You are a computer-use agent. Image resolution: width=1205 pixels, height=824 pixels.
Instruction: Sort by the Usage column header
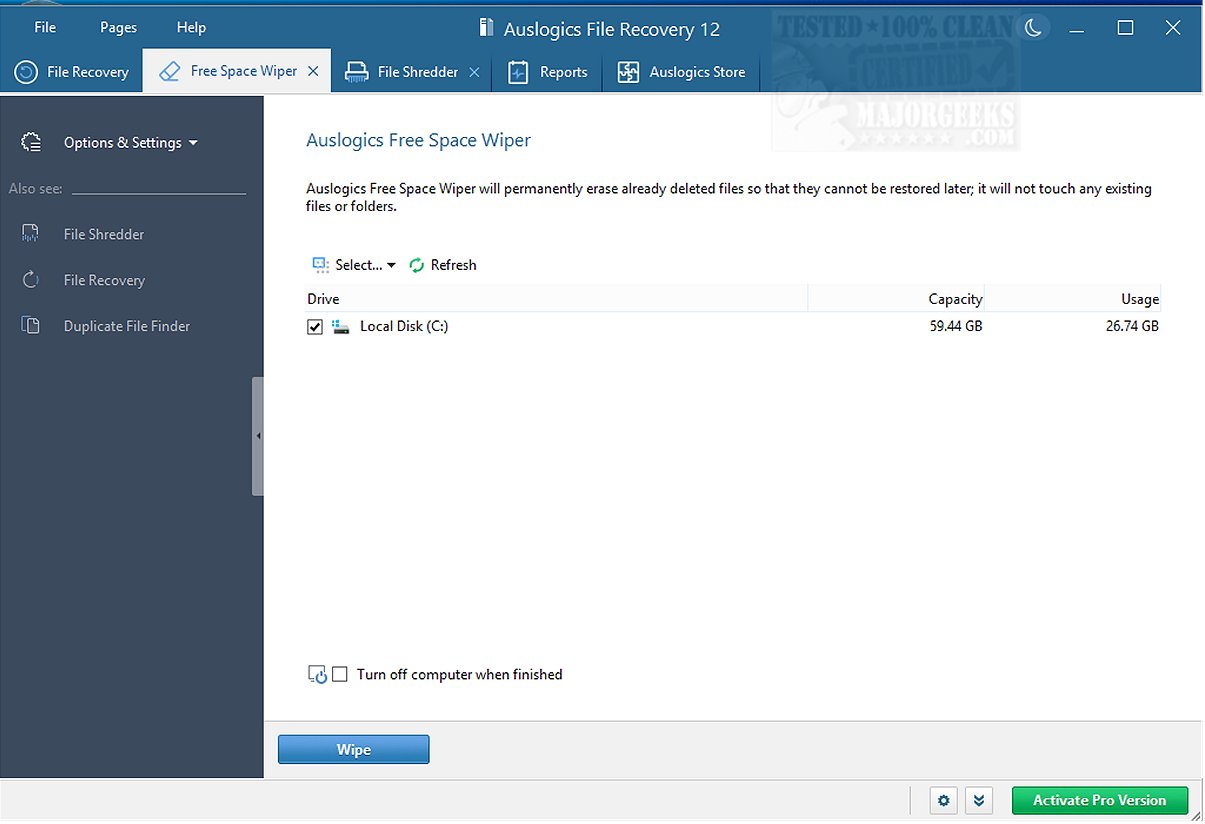coord(1073,299)
